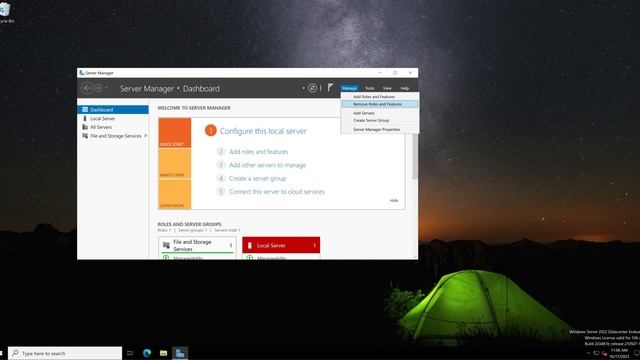Select Create Server Group in Manage menu

(x=380, y=120)
